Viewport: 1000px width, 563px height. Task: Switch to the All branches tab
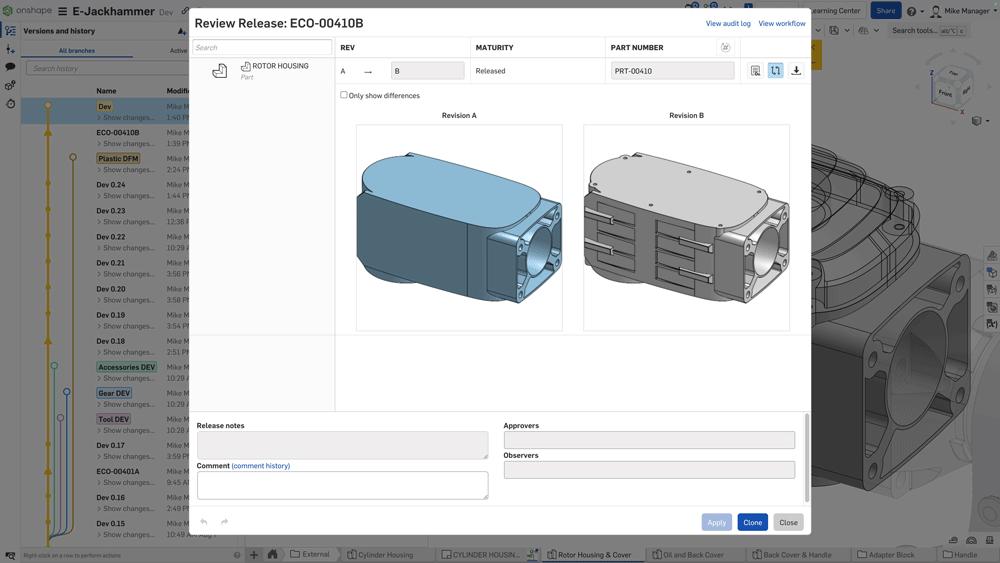tap(77, 50)
